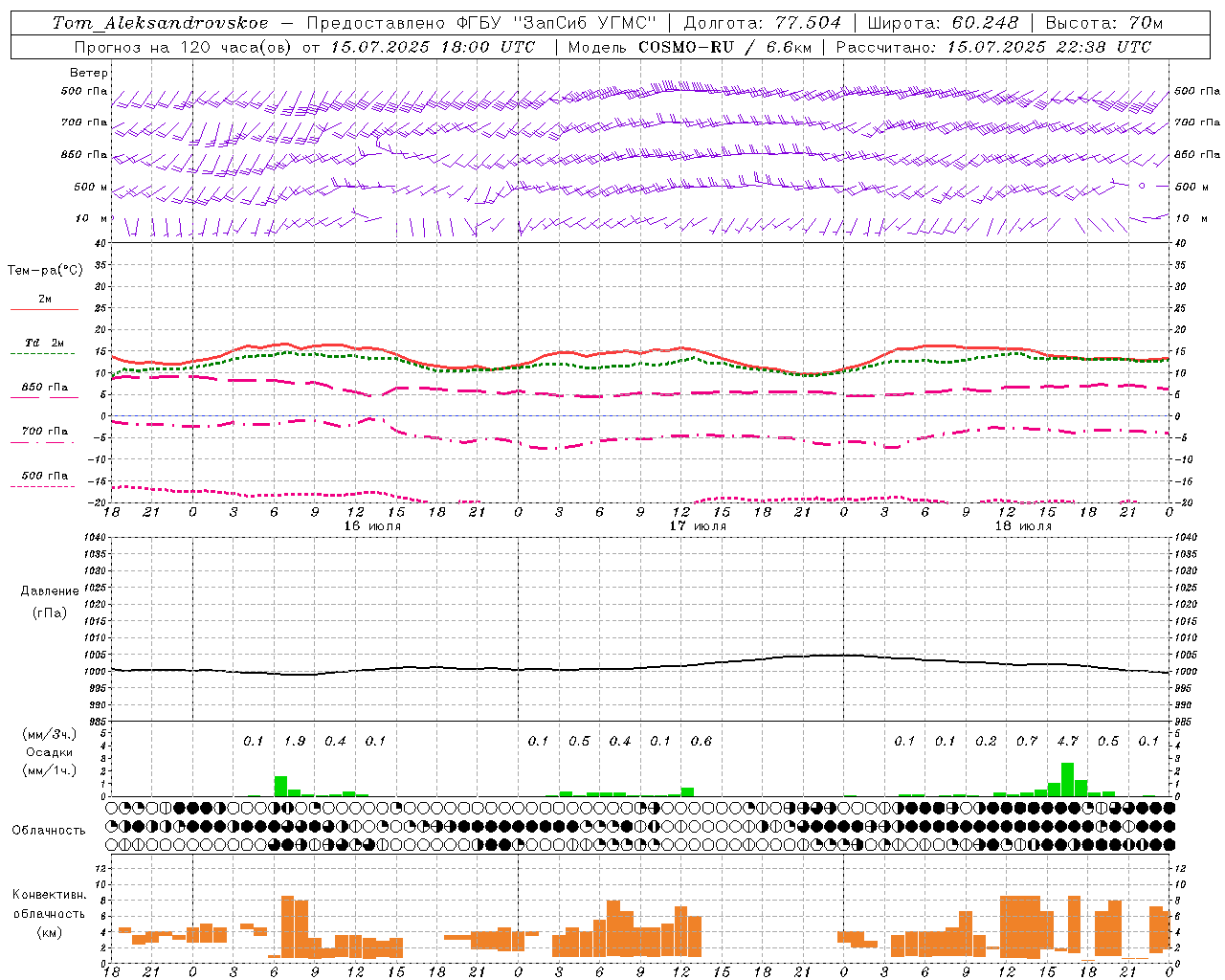1225x980 pixels.
Task: Click the elevation label Высота: 70м
Action: pos(1103,23)
